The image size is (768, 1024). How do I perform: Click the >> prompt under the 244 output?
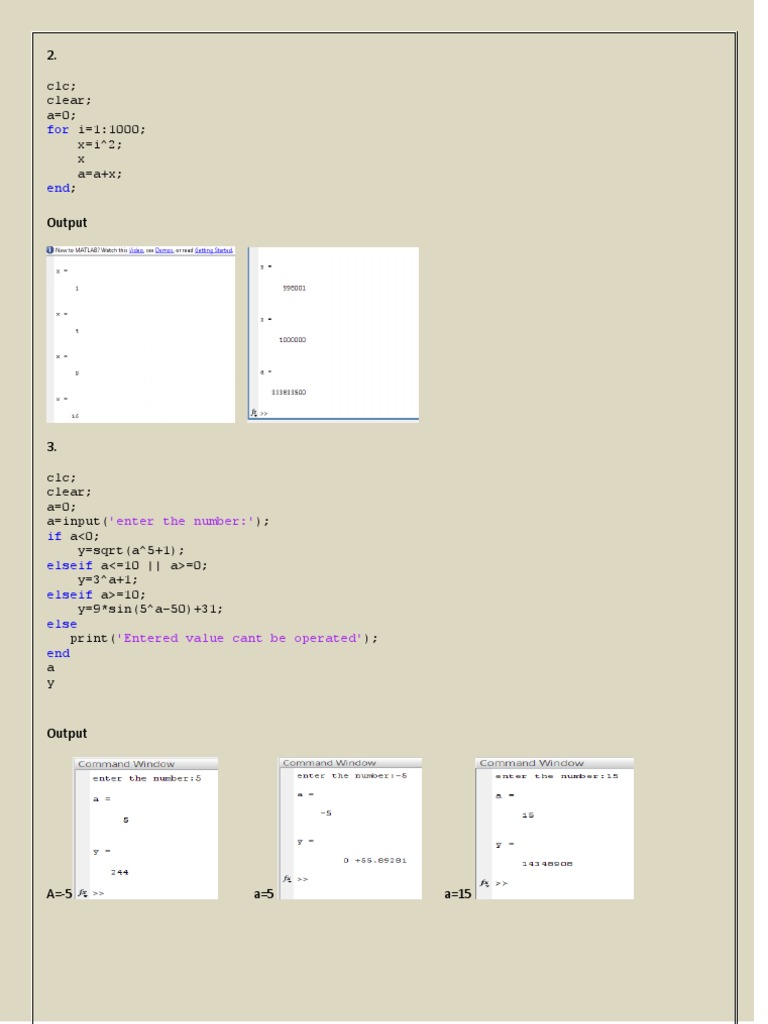tap(98, 893)
